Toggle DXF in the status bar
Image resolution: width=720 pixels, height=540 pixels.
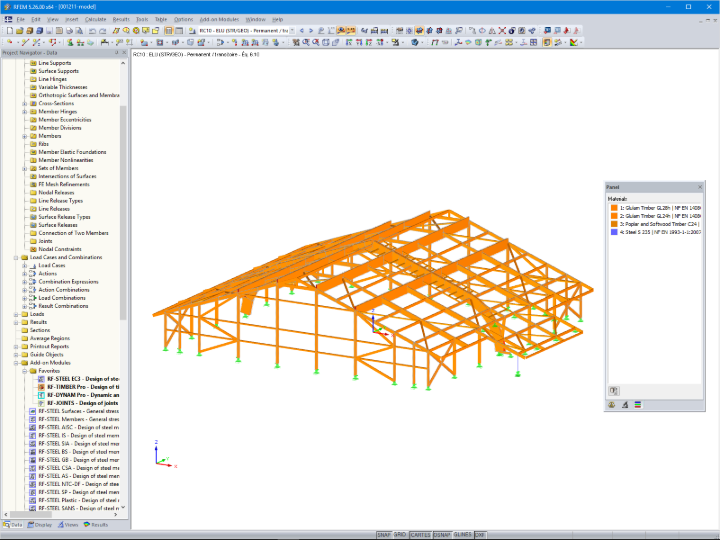click(x=480, y=535)
